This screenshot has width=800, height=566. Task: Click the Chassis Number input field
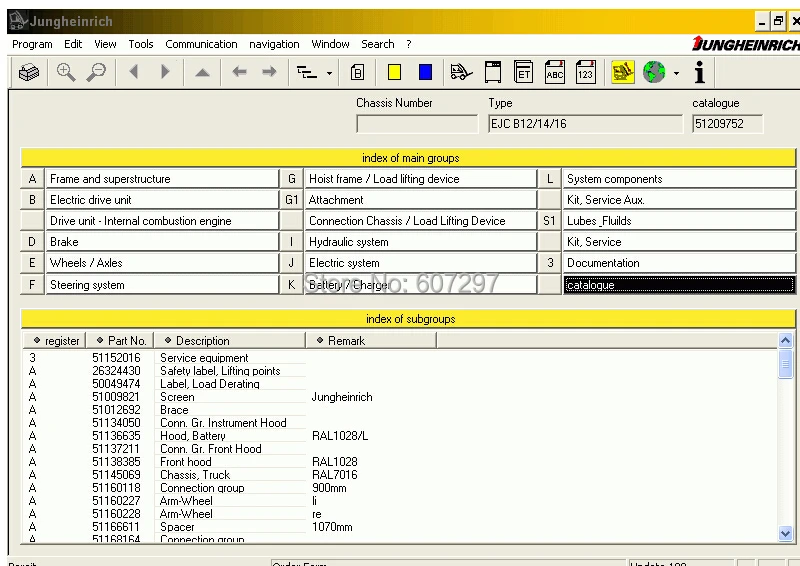click(x=417, y=124)
